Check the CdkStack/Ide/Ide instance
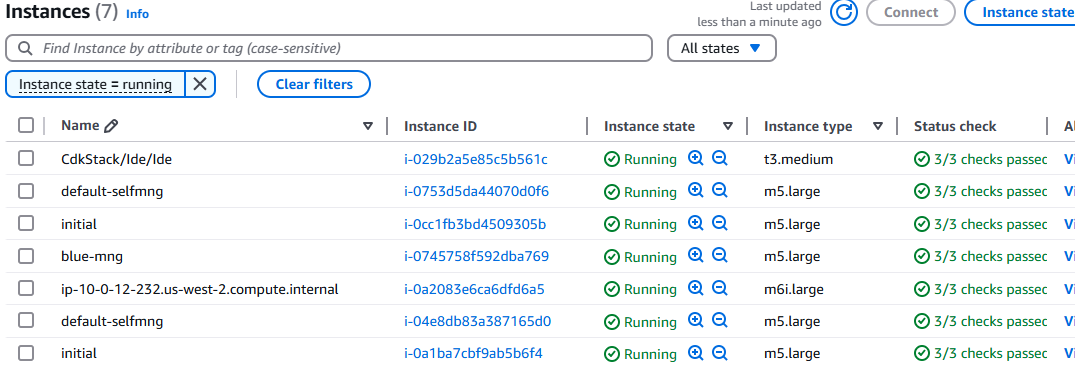This screenshot has width=1075, height=369. click(x=26, y=158)
